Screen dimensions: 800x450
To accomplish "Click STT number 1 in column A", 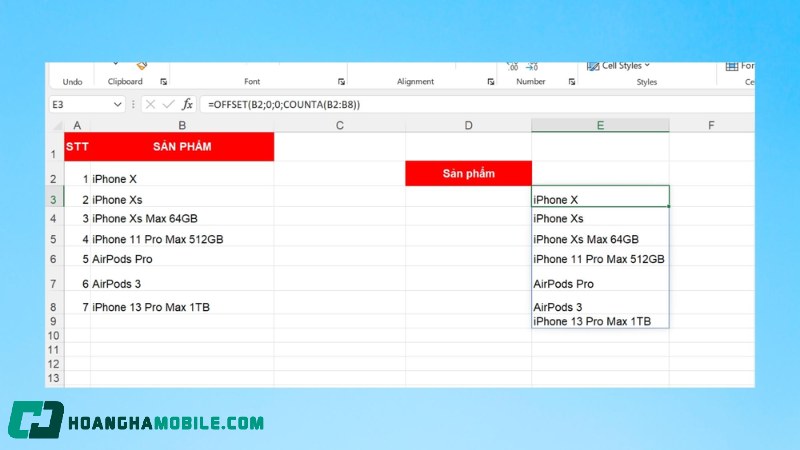I will point(77,174).
